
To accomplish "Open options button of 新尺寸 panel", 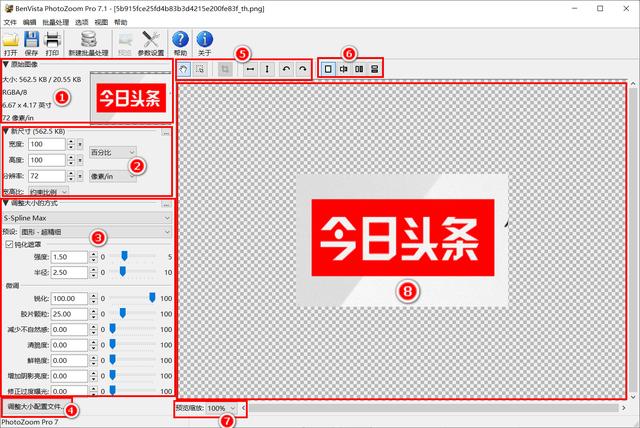I will (166, 132).
